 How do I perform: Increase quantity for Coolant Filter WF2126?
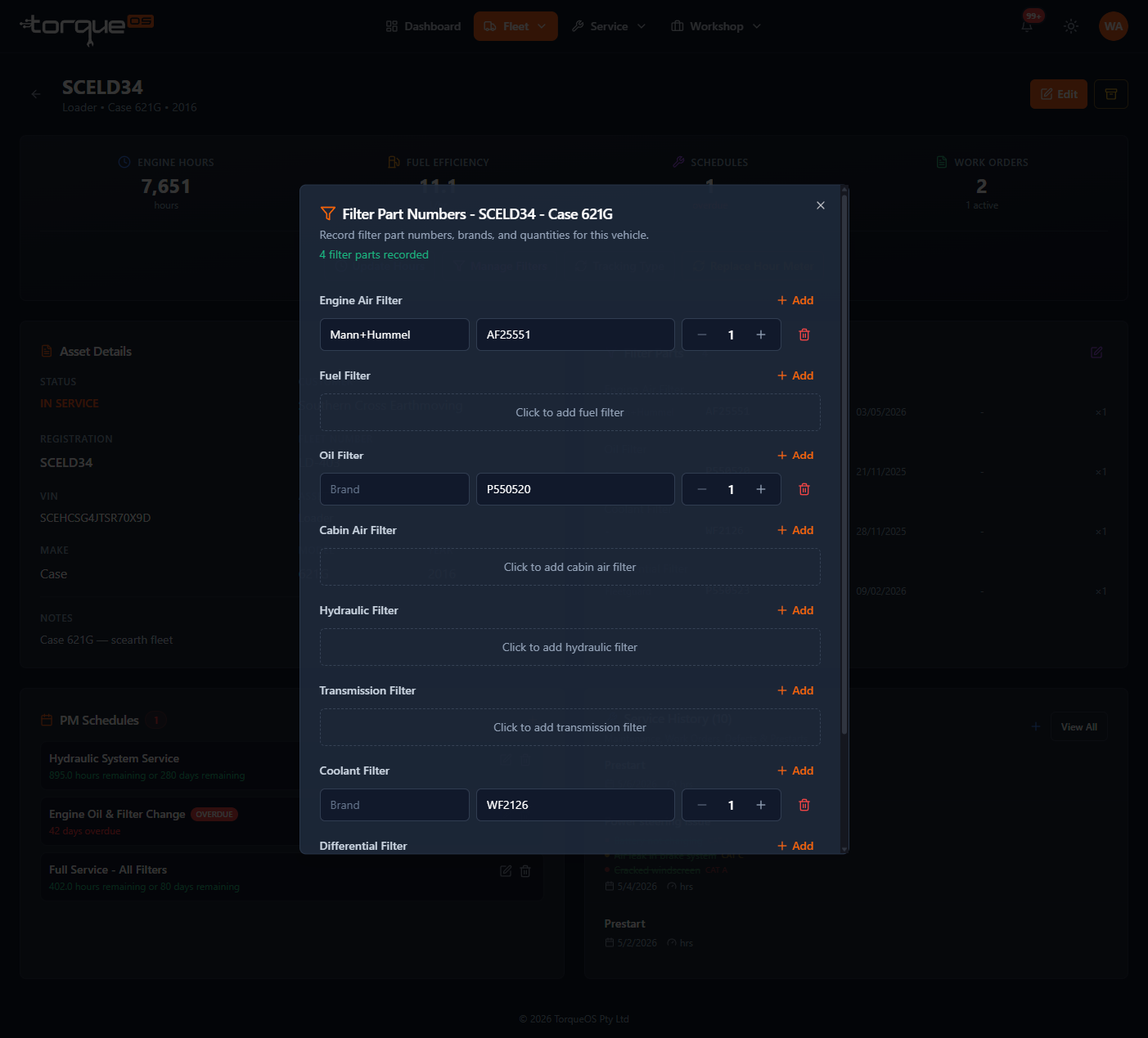(x=761, y=805)
